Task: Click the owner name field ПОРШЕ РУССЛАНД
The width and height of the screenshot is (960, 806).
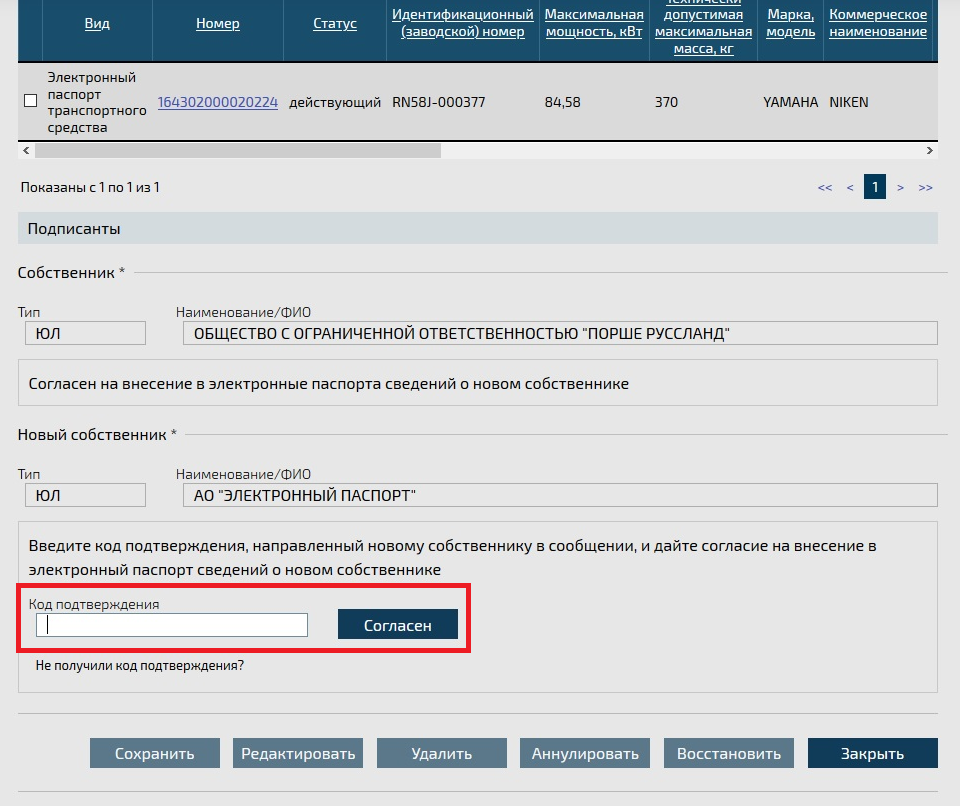Action: [x=560, y=333]
